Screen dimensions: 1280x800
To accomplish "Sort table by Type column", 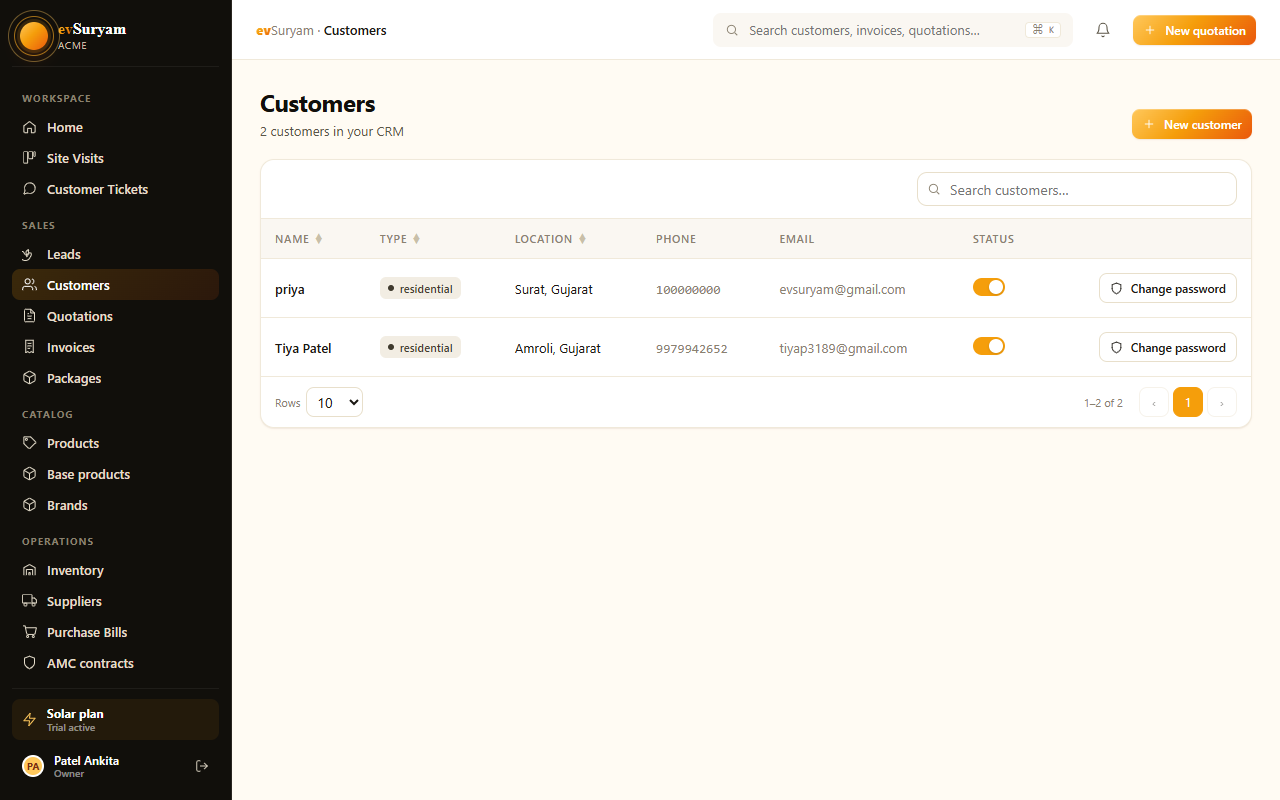I will (x=400, y=239).
